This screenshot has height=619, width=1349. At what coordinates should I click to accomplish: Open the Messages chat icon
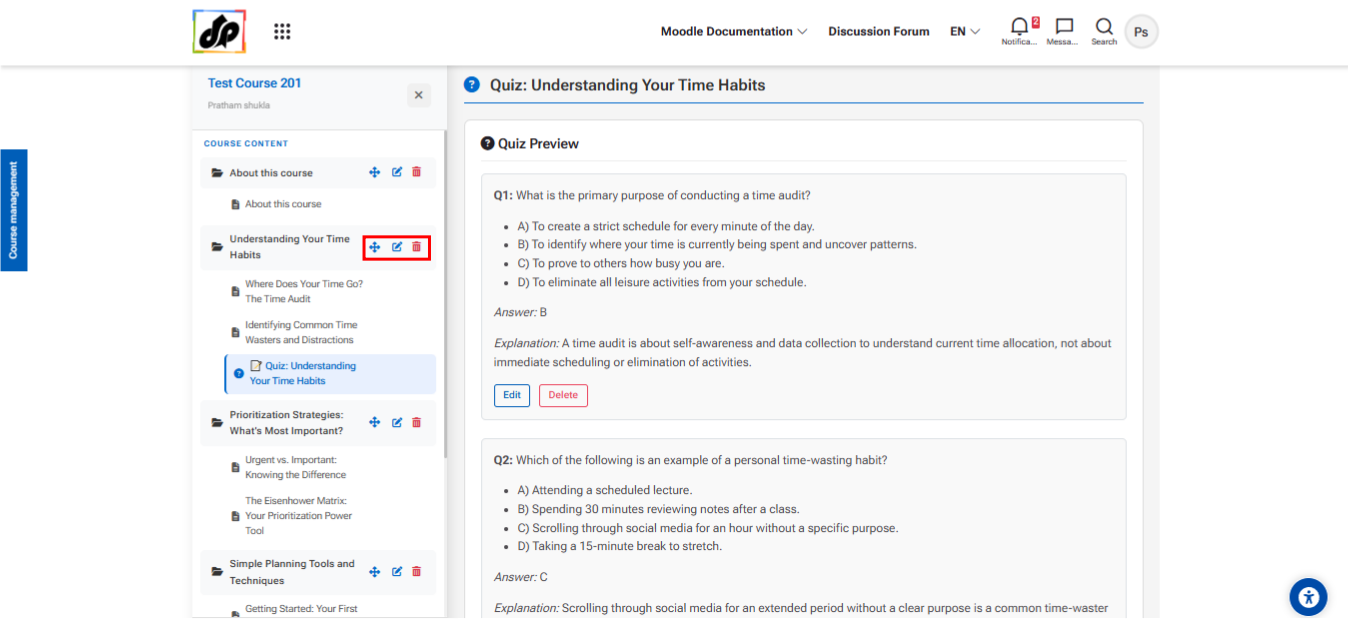click(1063, 31)
